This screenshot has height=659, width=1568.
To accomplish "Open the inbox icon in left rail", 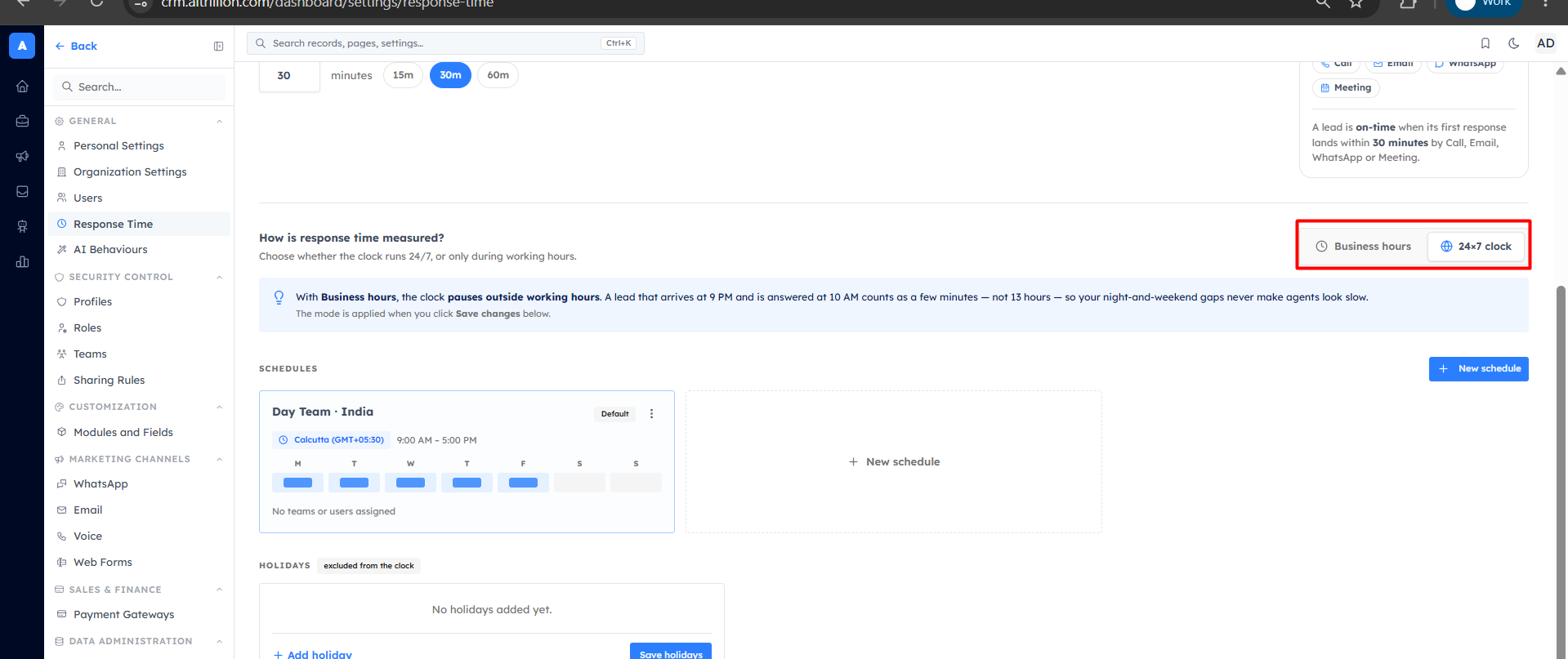I will [x=22, y=191].
